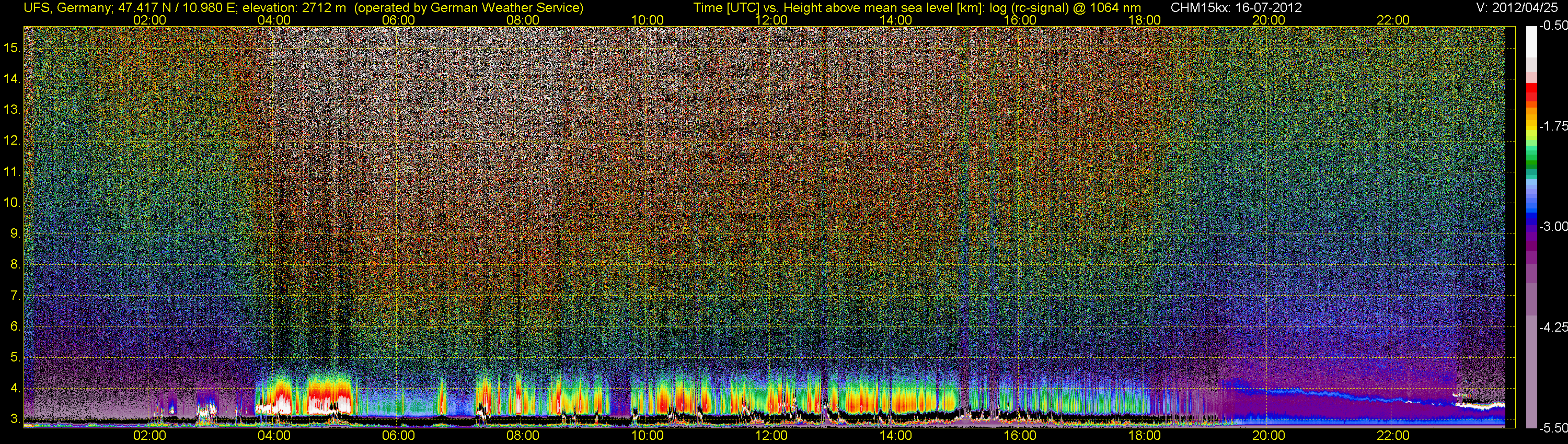The image size is (1568, 444).
Task: Click the -5.50 colorbar bottom label
Action: (x=1553, y=428)
